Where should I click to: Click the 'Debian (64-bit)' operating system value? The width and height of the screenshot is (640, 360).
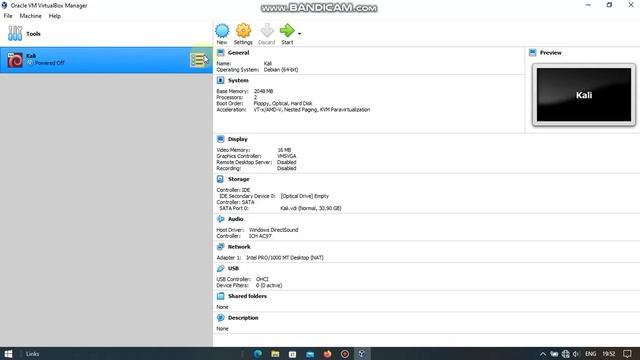[281, 69]
